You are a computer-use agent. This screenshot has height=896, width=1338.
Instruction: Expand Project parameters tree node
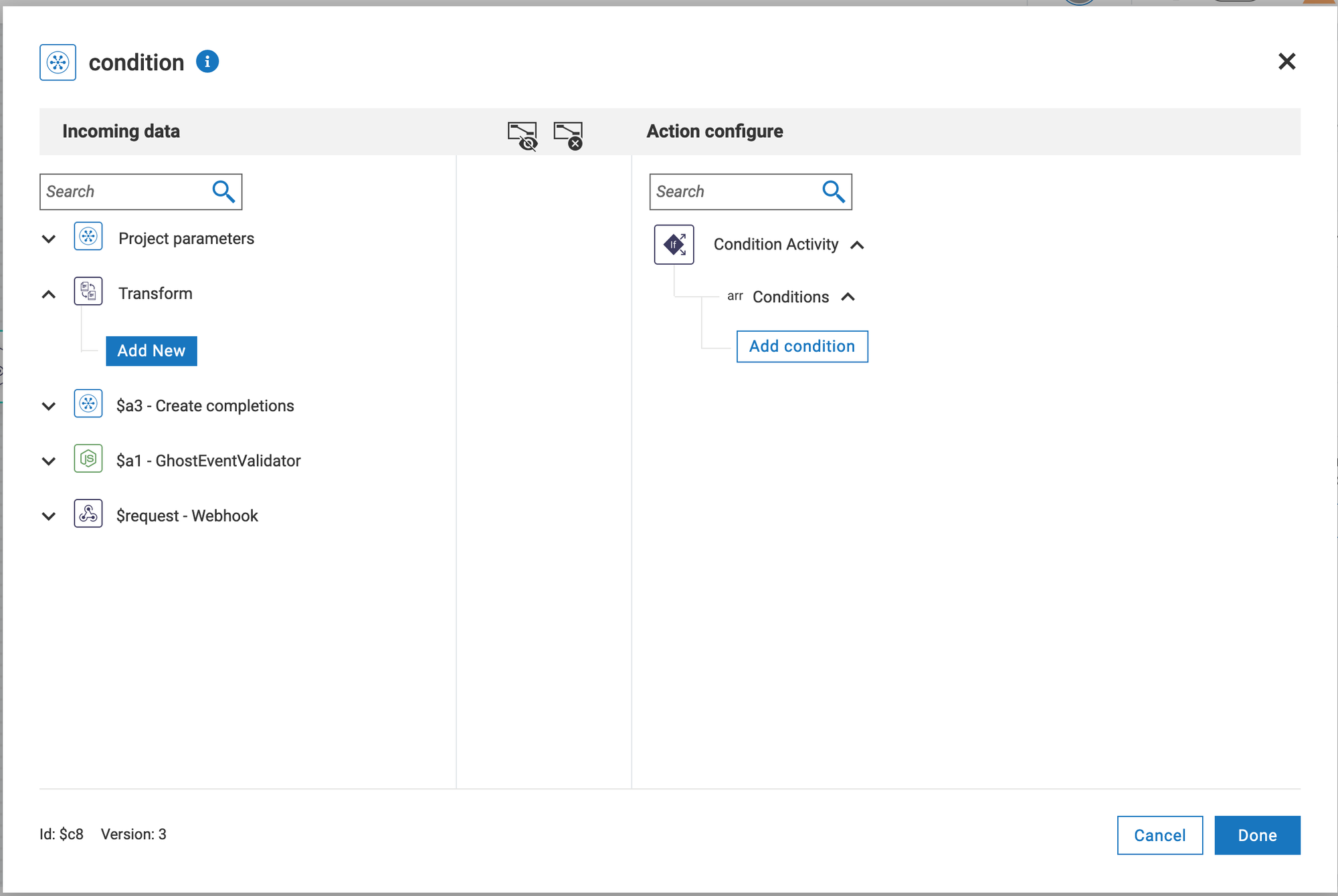tap(49, 239)
